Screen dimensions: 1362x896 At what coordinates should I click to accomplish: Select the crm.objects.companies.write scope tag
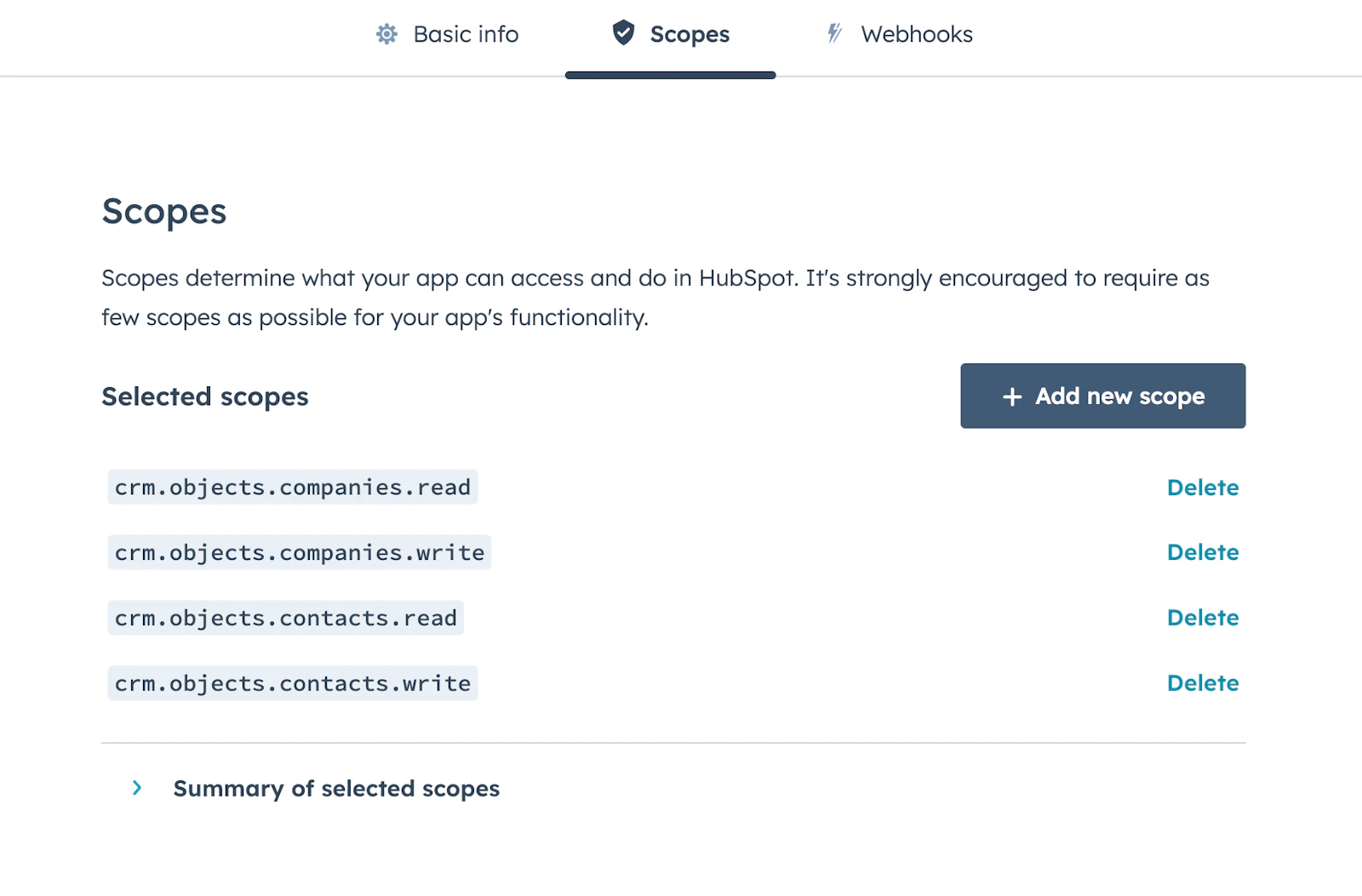point(300,552)
